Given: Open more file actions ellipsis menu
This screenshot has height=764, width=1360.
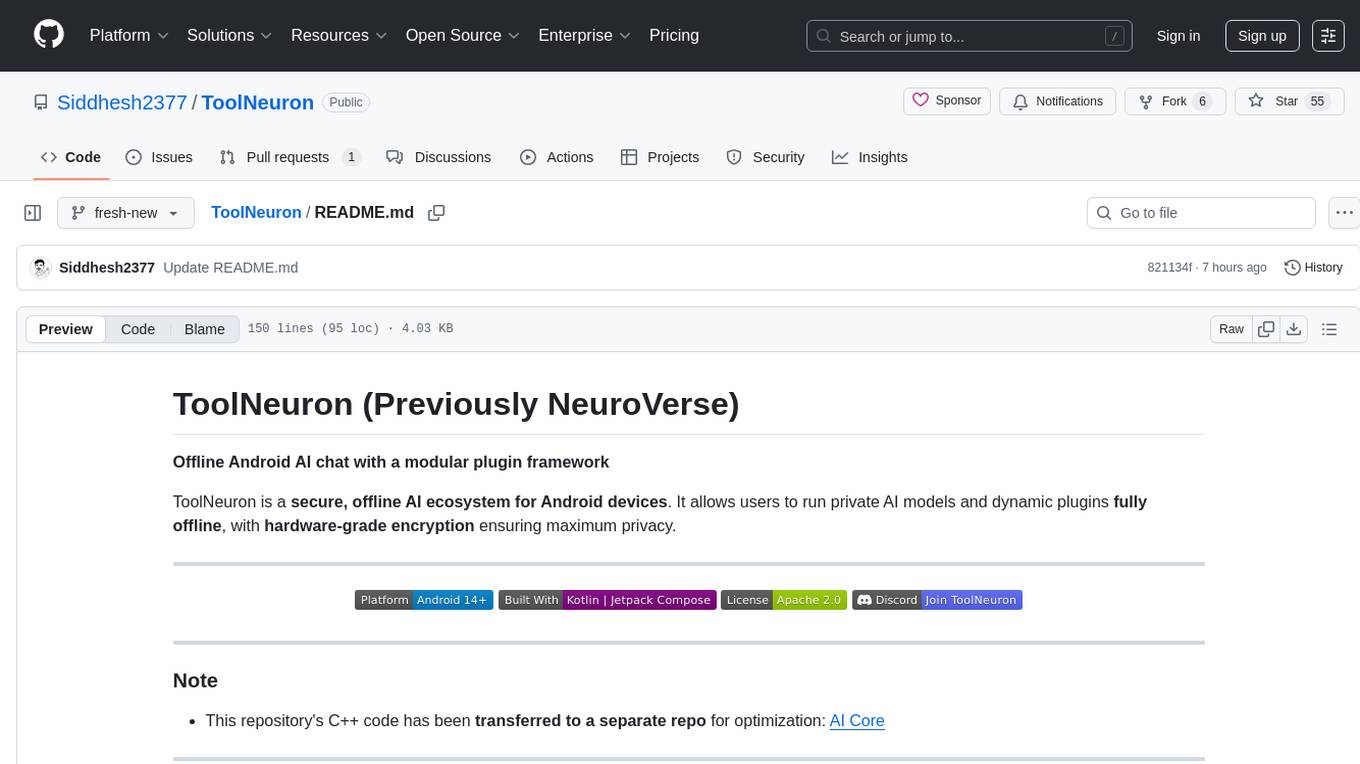Looking at the screenshot, I should pyautogui.click(x=1344, y=213).
